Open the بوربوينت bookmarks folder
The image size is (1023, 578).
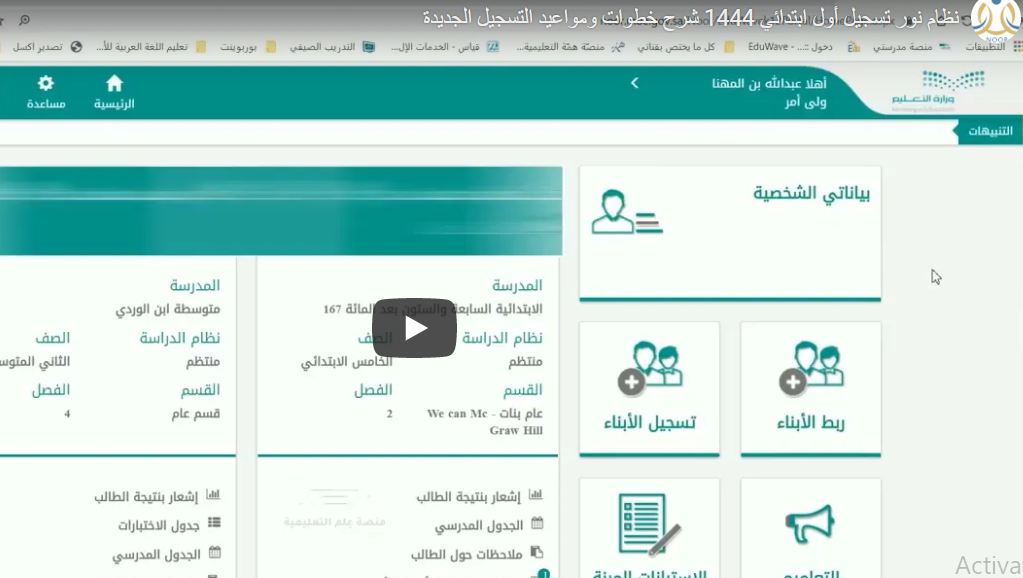[239, 47]
